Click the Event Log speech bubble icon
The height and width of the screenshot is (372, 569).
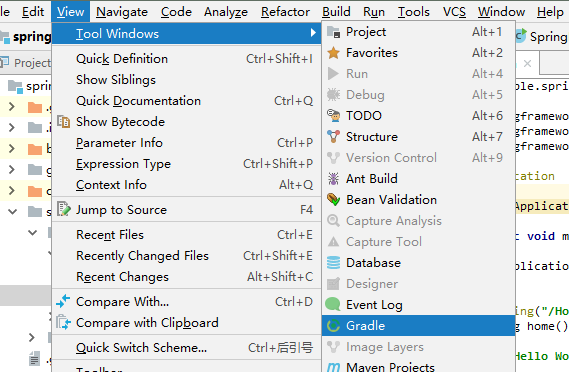point(333,304)
